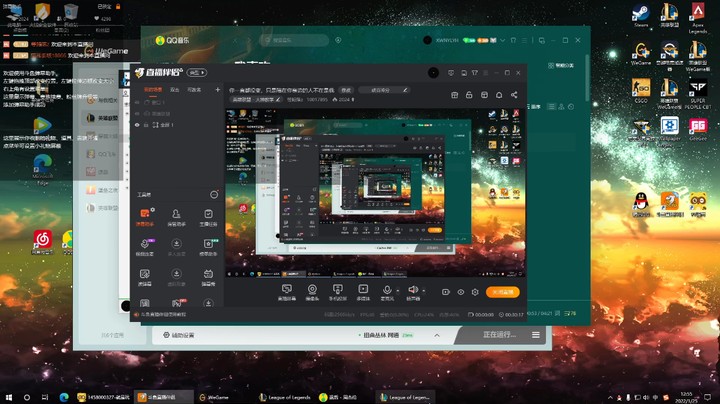Open the bell notification icon in stream info row
Screen dimensions: 720x404
(499, 95)
